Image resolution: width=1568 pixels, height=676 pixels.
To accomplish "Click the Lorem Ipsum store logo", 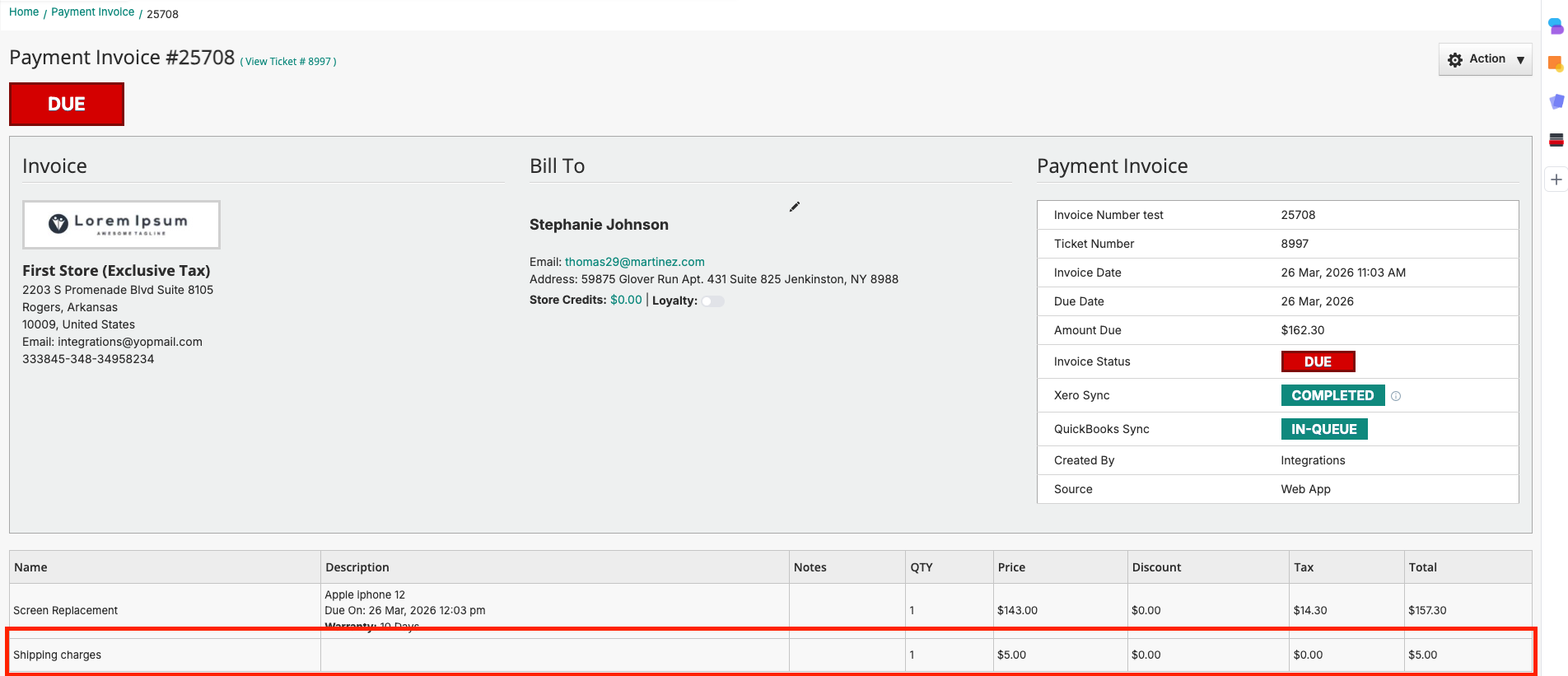I will pos(121,224).
